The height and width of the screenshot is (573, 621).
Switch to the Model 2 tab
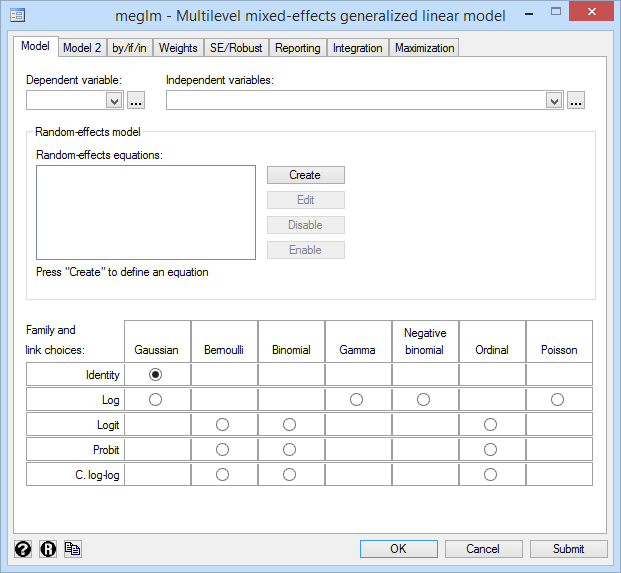81,48
